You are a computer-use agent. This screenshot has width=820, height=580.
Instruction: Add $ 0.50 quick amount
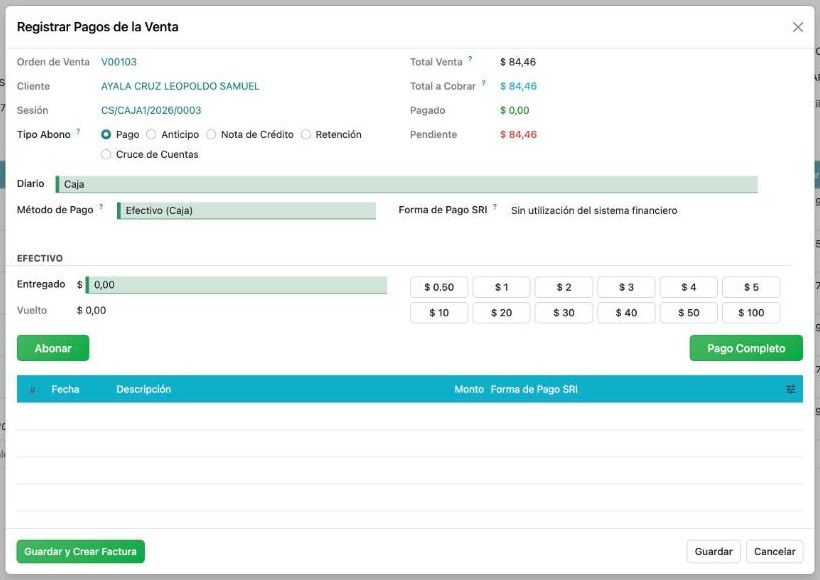pyautogui.click(x=439, y=287)
